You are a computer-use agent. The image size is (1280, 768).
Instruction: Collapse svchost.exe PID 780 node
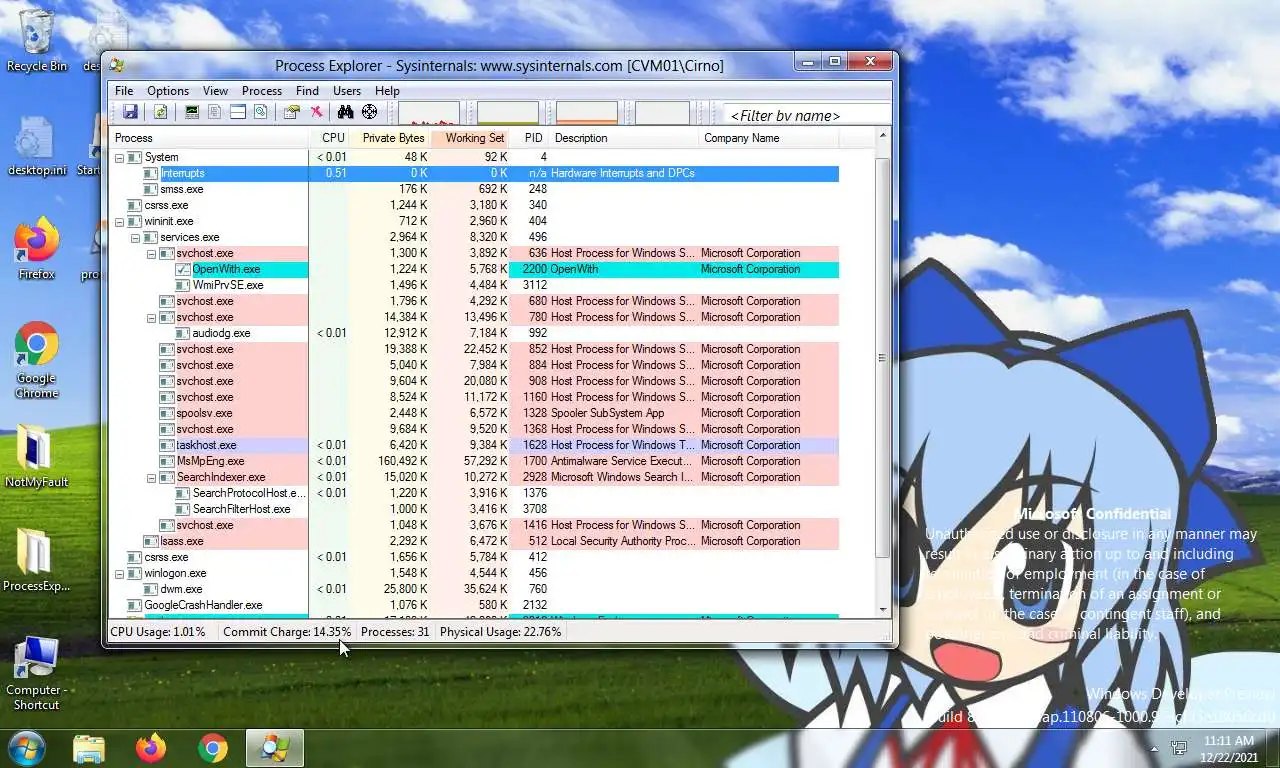point(151,317)
